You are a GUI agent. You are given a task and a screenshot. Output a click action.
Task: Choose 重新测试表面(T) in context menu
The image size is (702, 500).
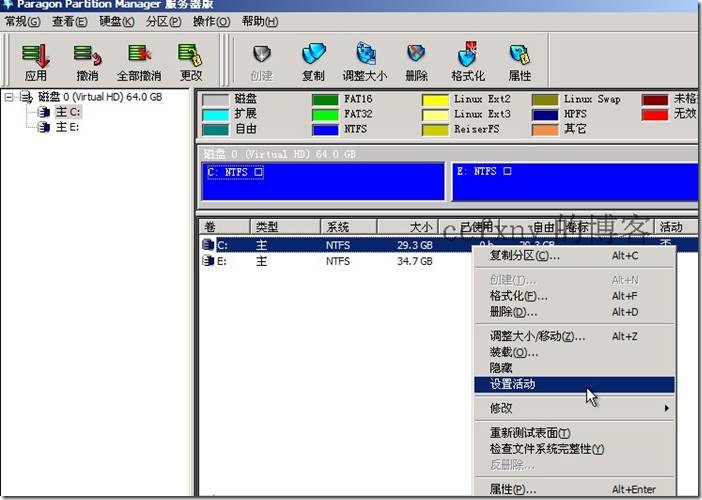574,432
